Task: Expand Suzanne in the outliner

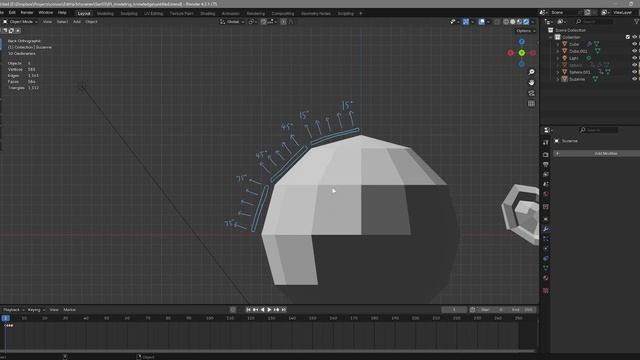Action: point(558,79)
